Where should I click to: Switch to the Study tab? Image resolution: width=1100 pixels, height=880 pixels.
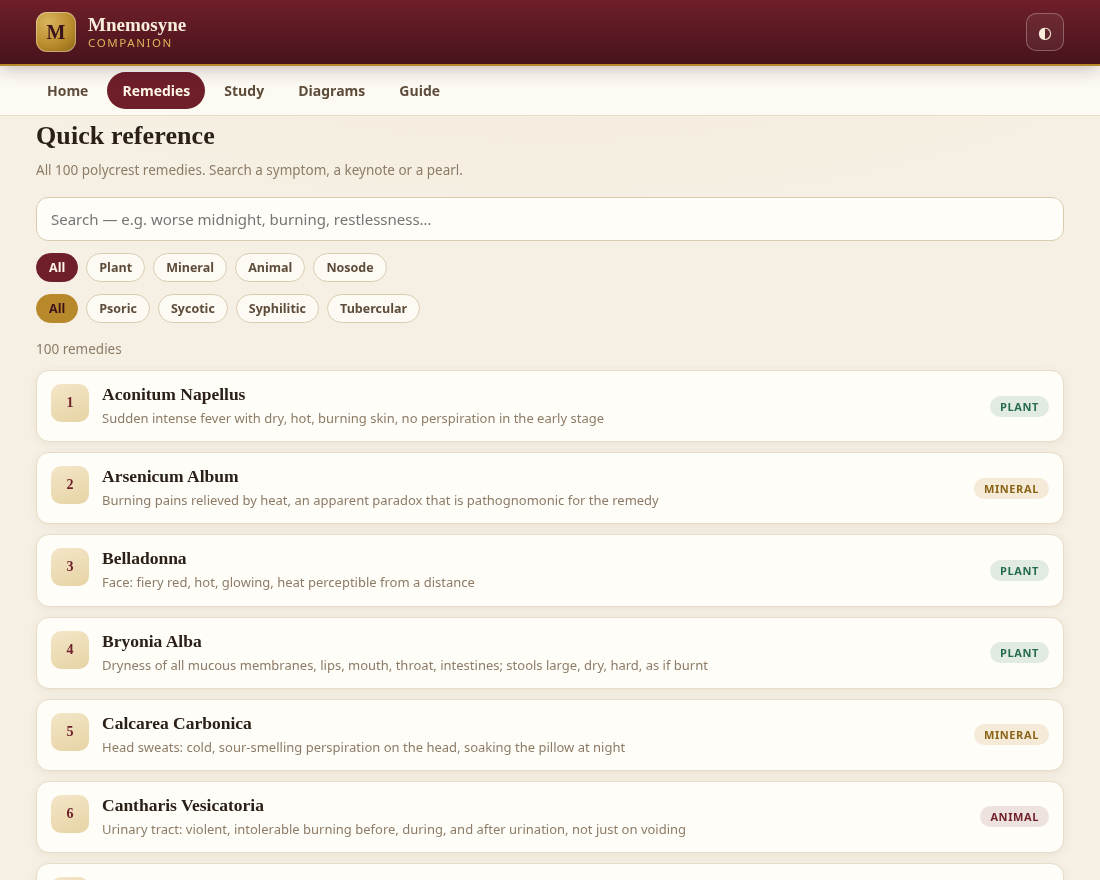tap(244, 91)
